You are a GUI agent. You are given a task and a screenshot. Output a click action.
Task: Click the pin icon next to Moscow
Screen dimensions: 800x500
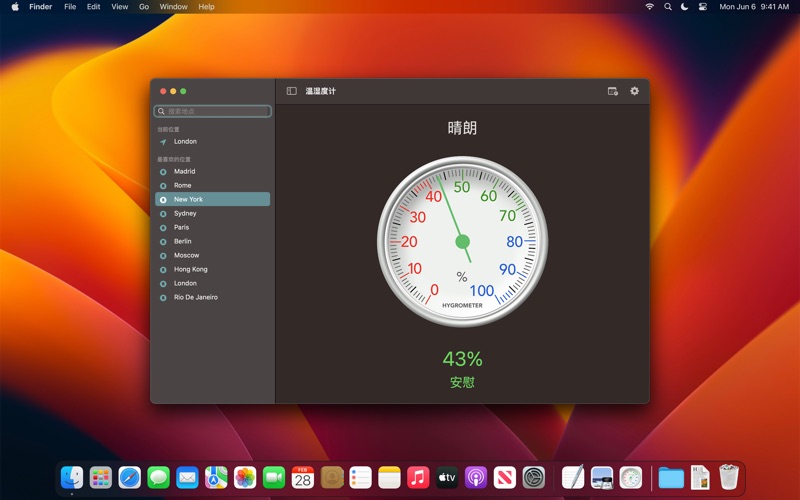[x=163, y=256]
